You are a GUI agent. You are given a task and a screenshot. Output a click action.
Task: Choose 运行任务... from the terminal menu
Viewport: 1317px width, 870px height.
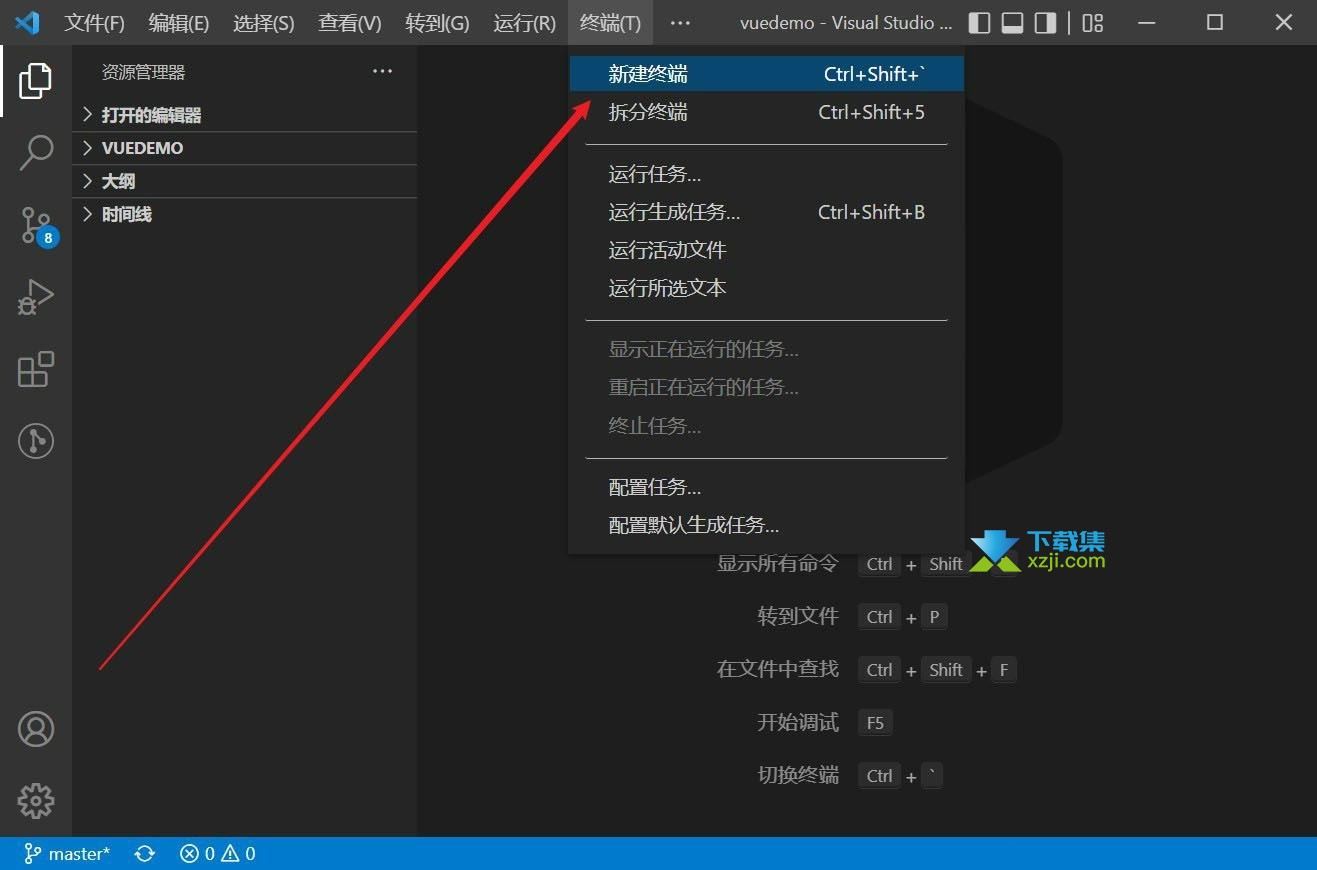click(767, 174)
